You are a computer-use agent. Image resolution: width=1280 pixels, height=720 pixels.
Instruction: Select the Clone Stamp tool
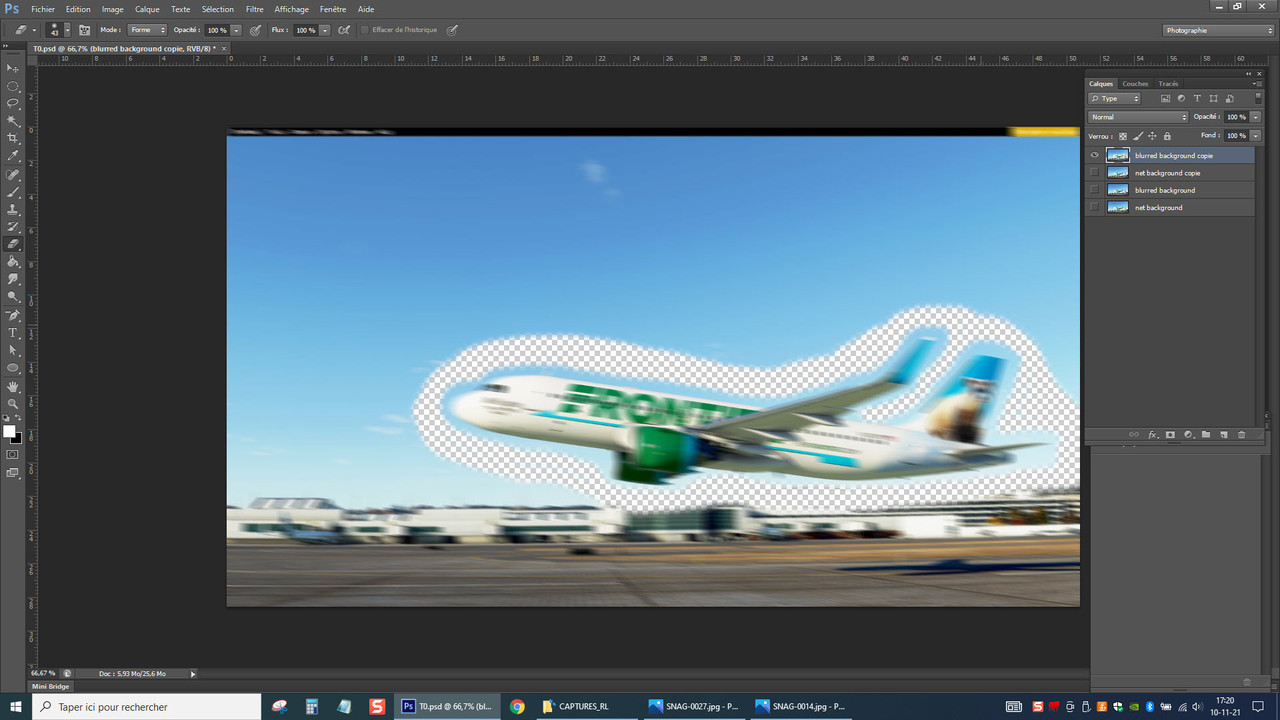click(13, 209)
